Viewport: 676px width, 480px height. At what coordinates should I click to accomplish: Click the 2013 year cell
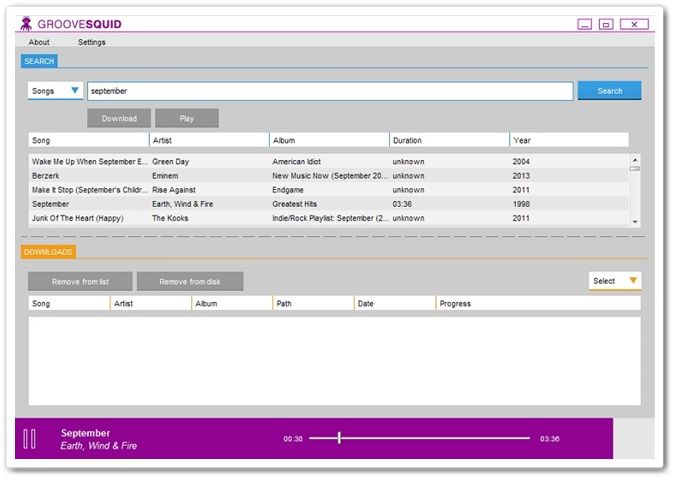pyautogui.click(x=521, y=176)
